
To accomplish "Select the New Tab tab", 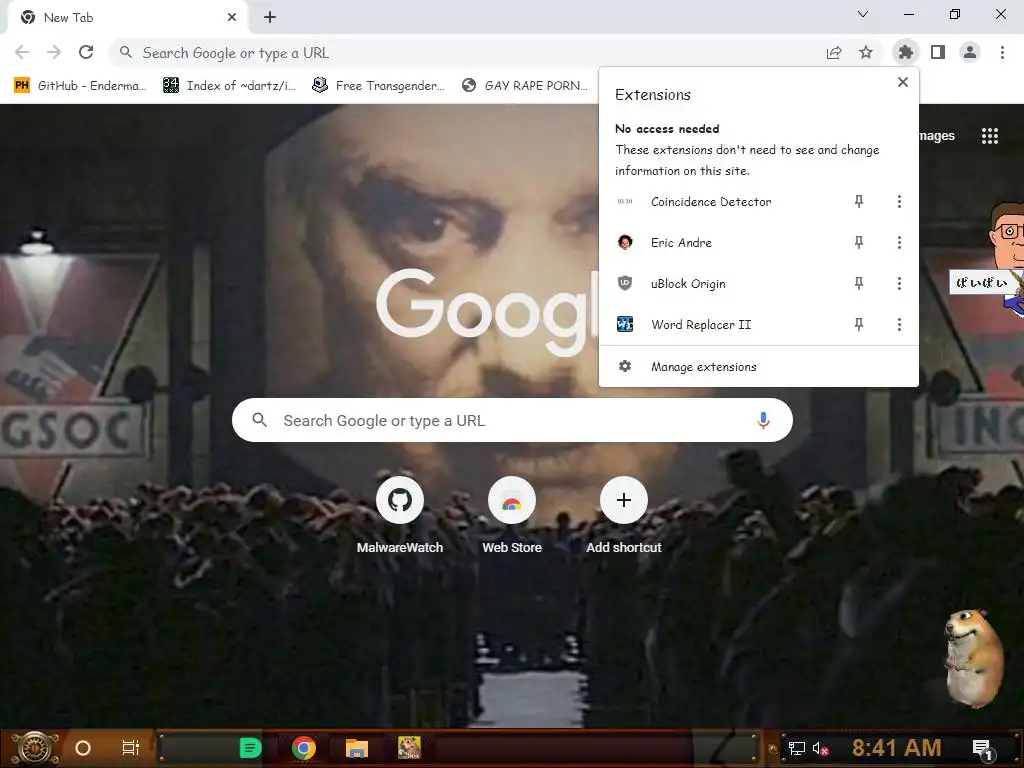I will (127, 18).
